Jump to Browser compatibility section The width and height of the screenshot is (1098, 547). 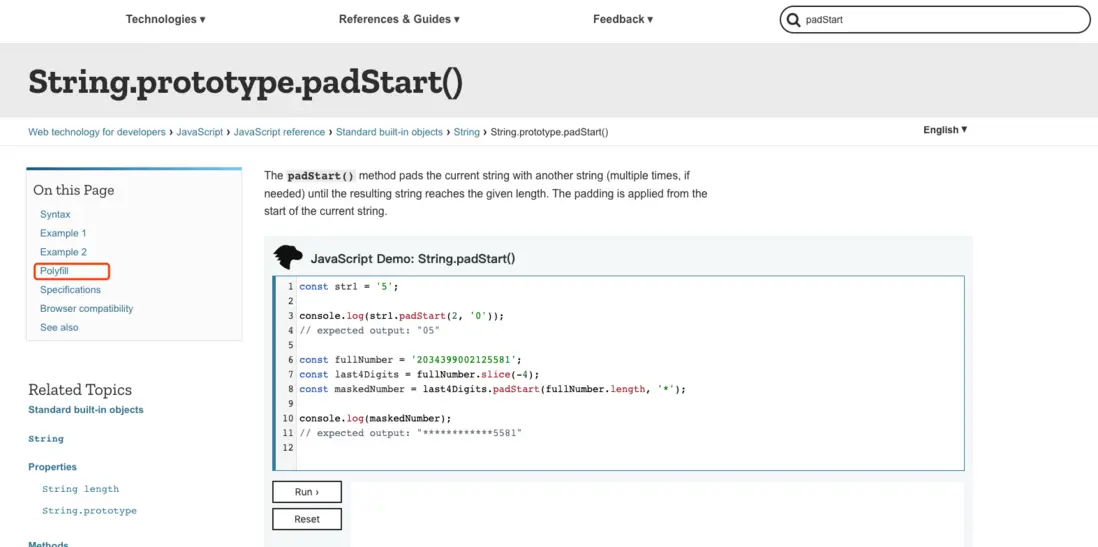(86, 309)
